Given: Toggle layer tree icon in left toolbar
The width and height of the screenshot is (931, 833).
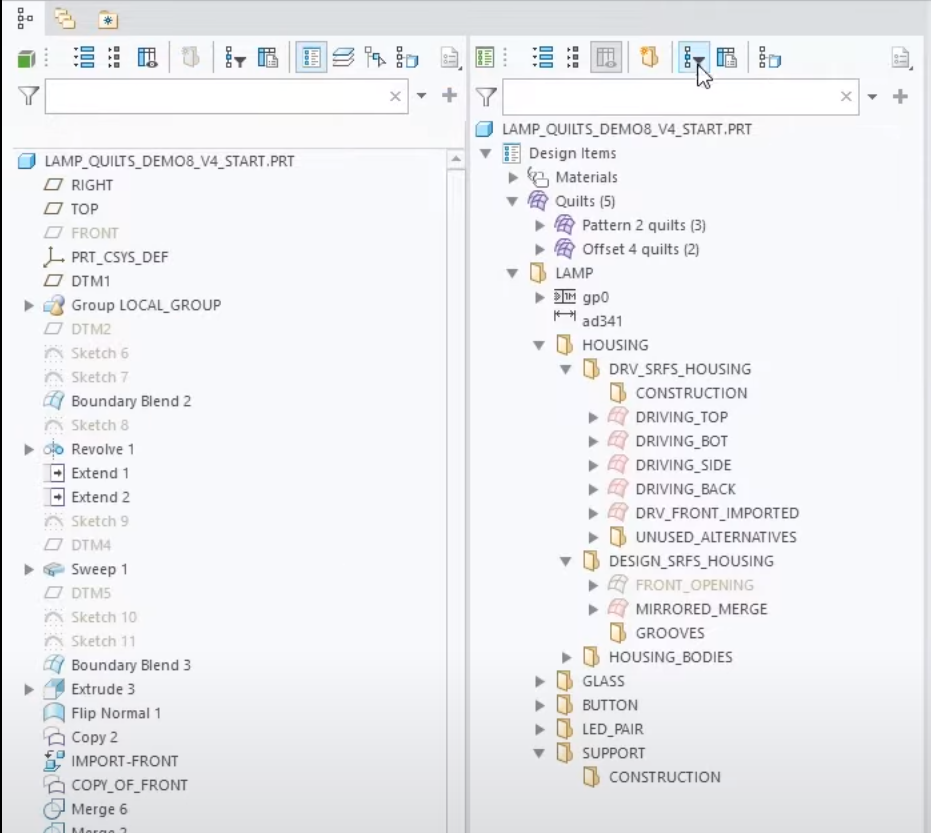Looking at the screenshot, I should pyautogui.click(x=343, y=58).
